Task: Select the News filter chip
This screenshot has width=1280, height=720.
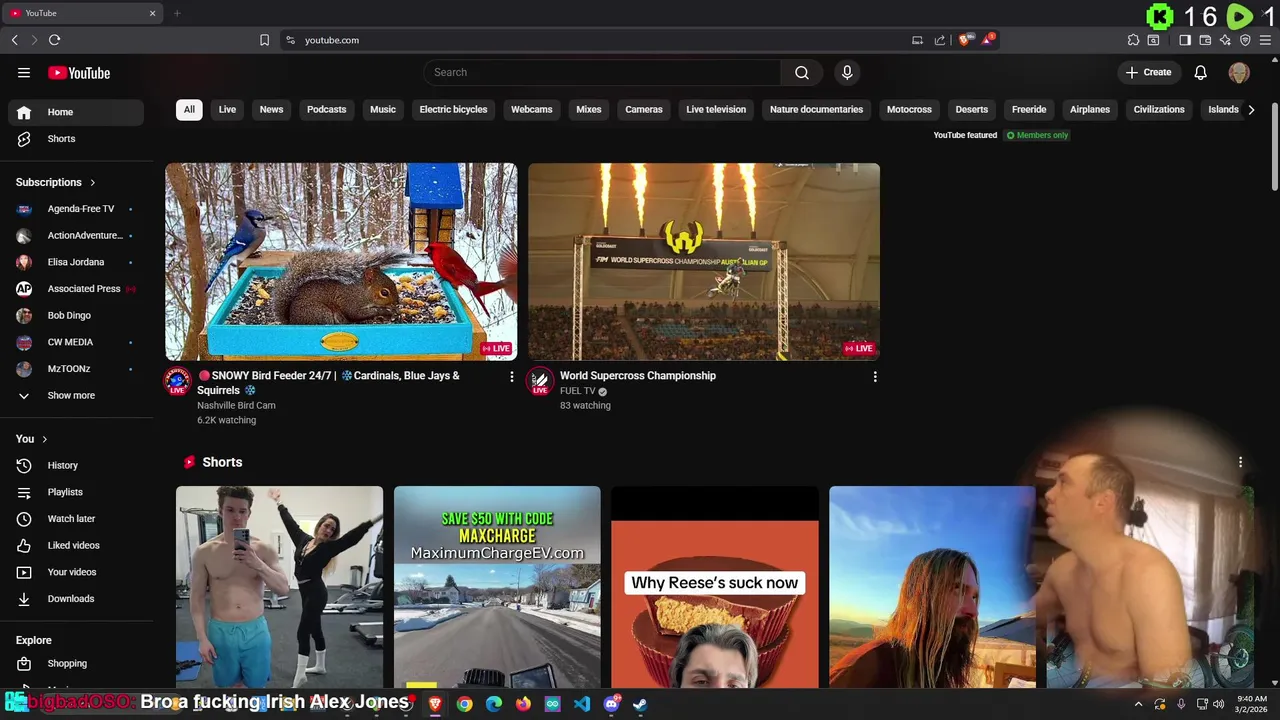Action: (272, 110)
